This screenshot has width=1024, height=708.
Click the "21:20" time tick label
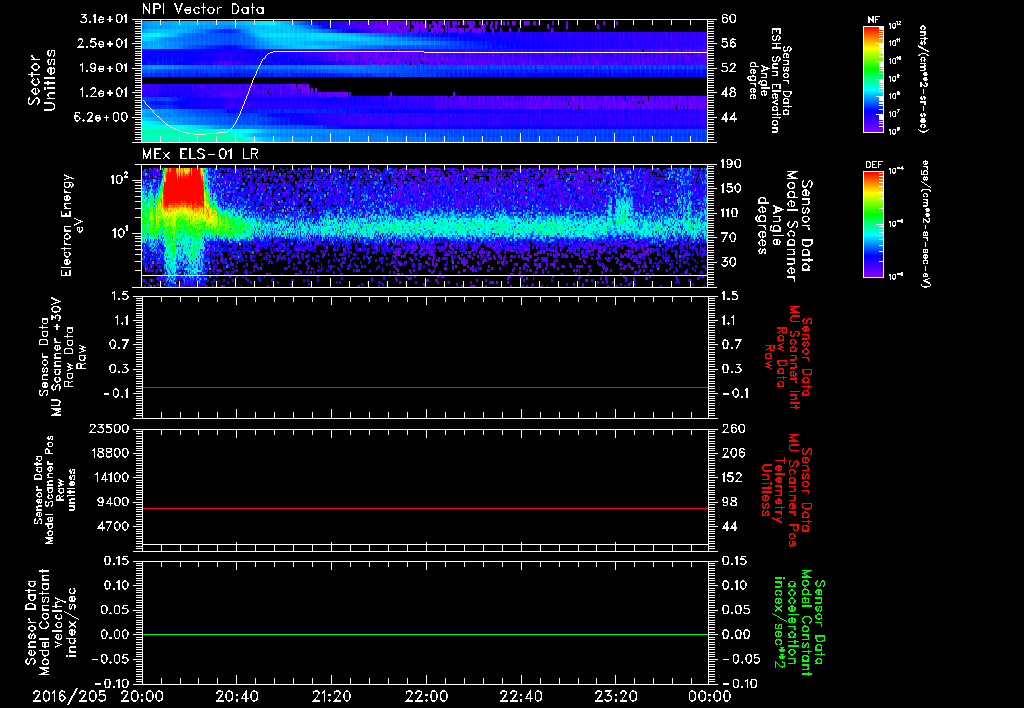point(331,697)
